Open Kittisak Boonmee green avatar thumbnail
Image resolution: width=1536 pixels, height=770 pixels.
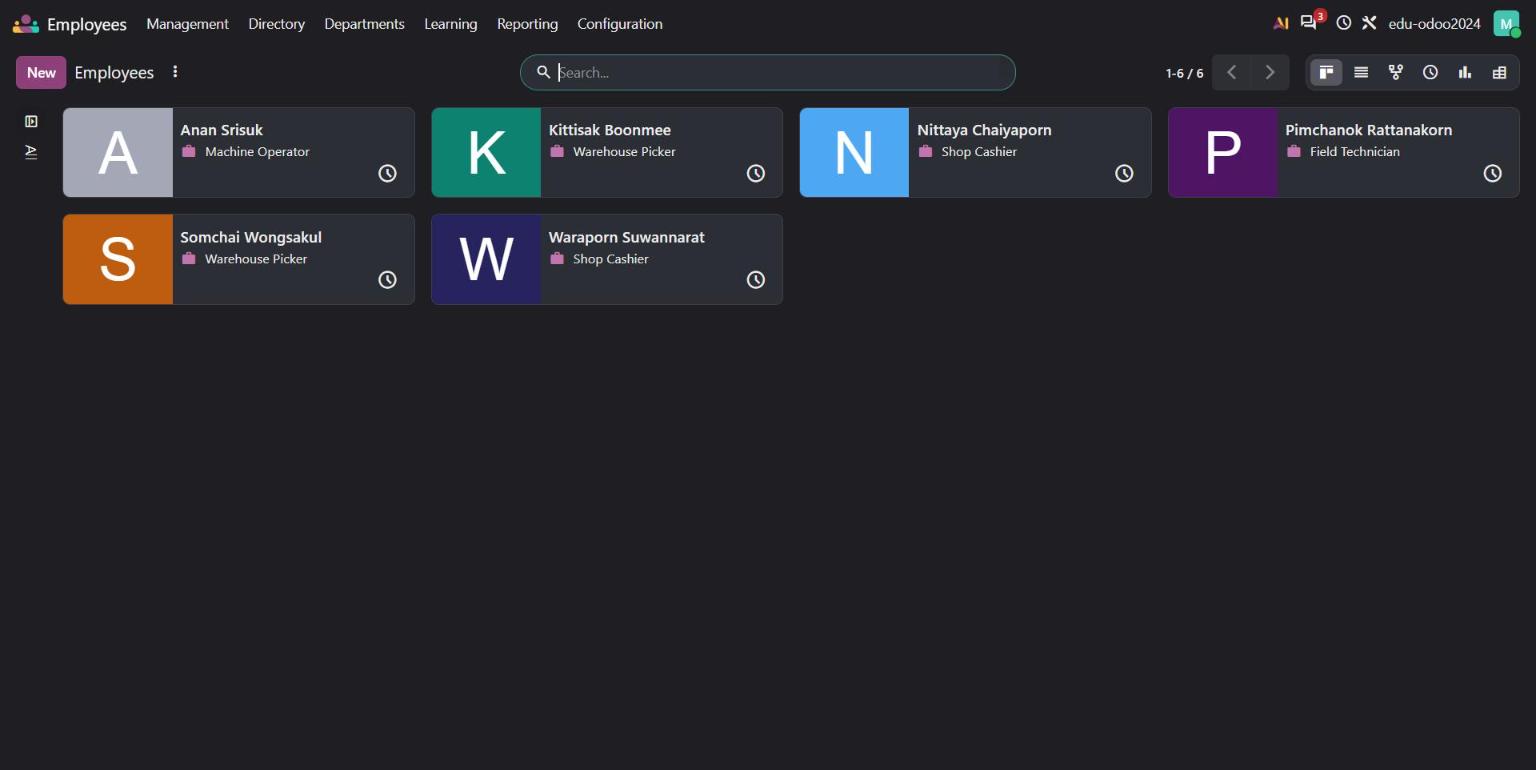pos(486,152)
